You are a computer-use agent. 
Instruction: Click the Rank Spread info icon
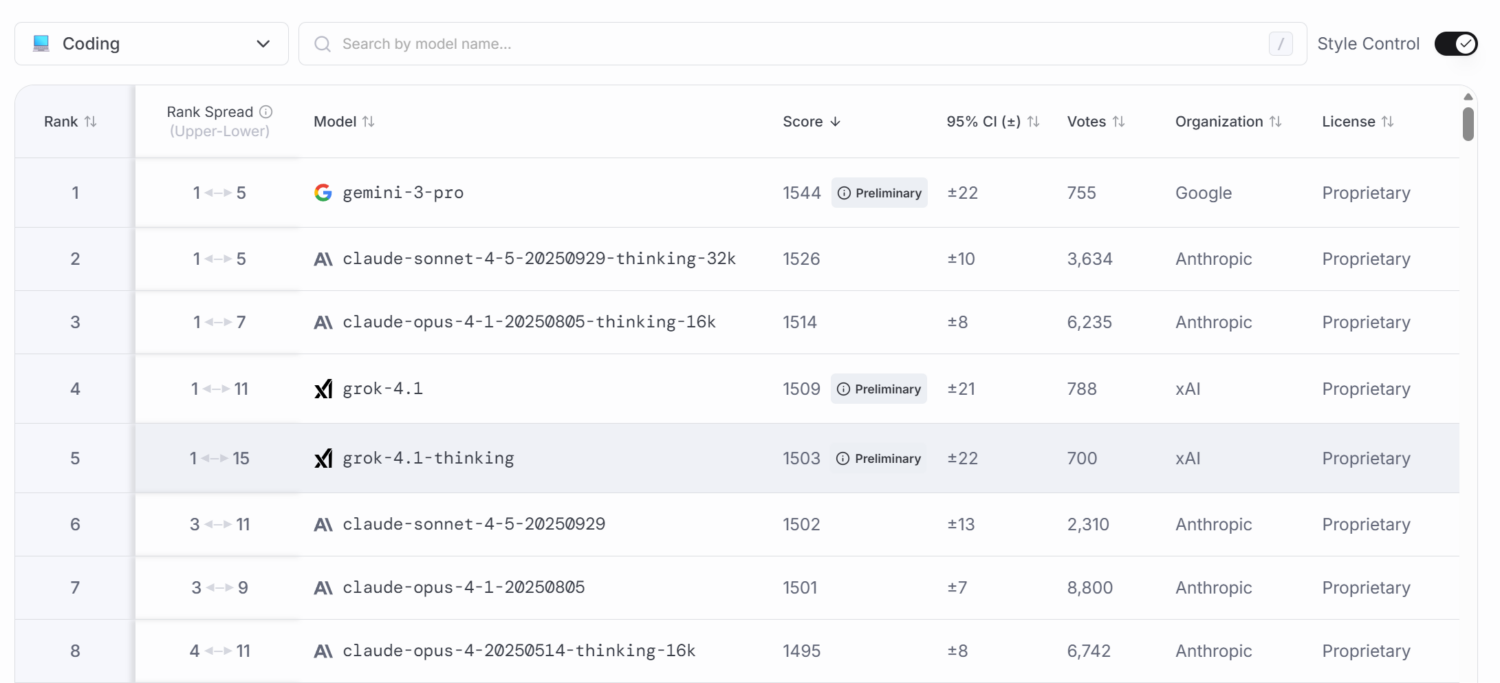[266, 112]
